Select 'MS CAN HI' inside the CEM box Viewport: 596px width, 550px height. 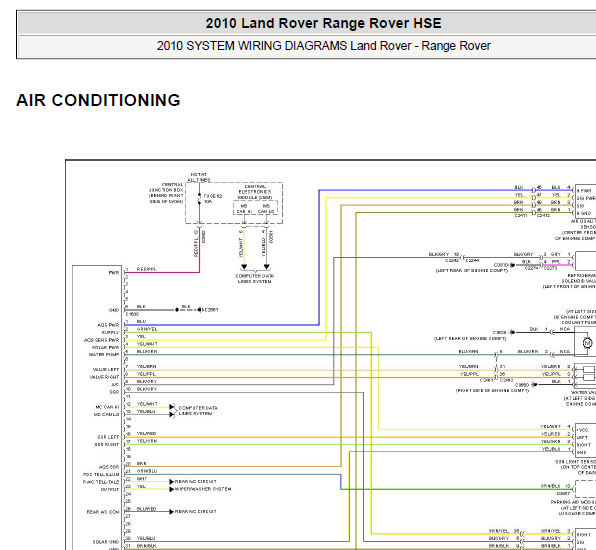pos(244,209)
